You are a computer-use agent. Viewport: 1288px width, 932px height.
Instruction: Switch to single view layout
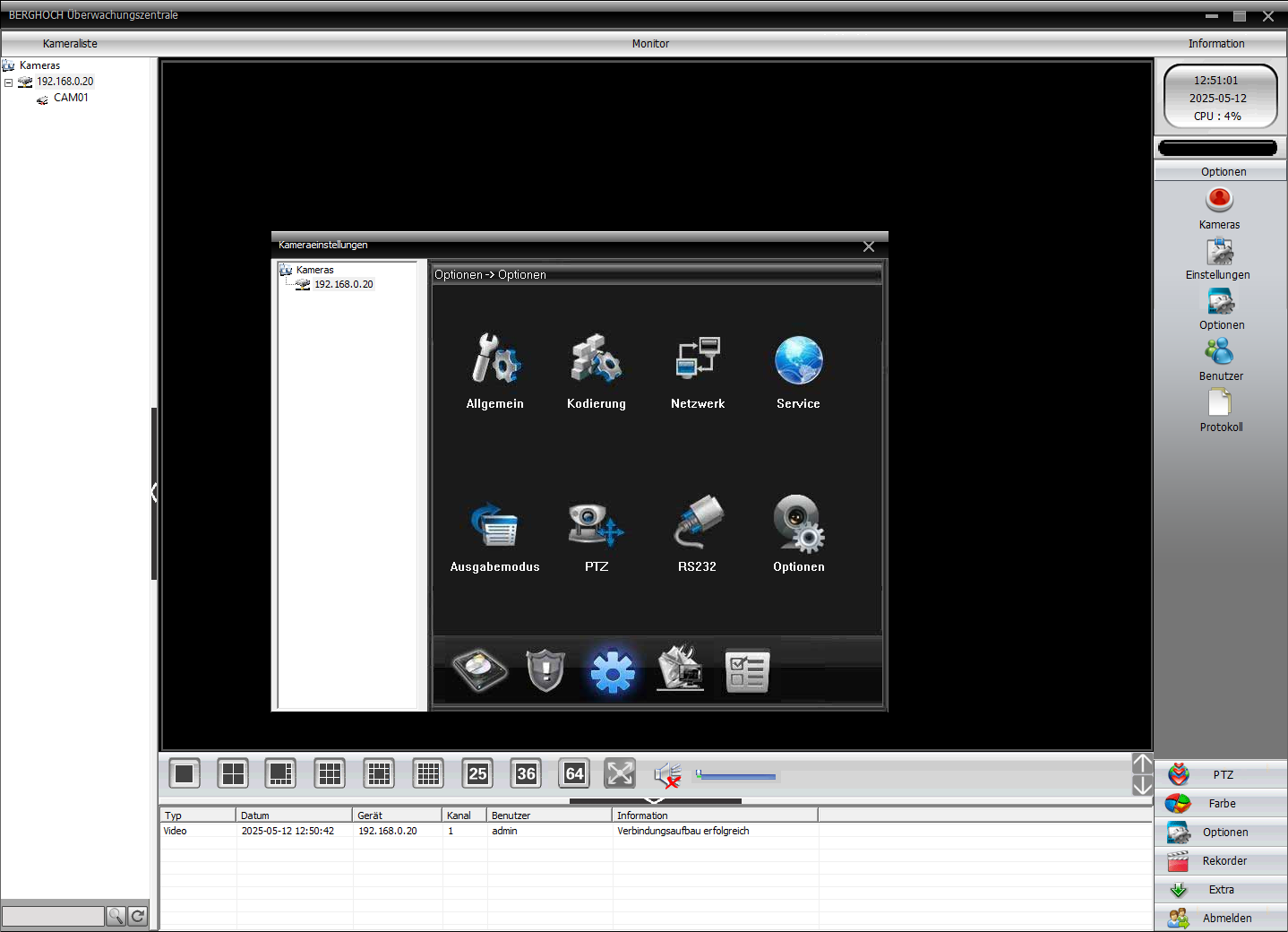pos(185,773)
